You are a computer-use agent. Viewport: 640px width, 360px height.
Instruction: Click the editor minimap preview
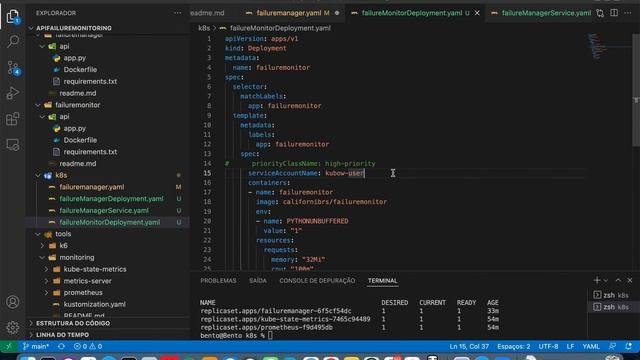tap(598, 46)
